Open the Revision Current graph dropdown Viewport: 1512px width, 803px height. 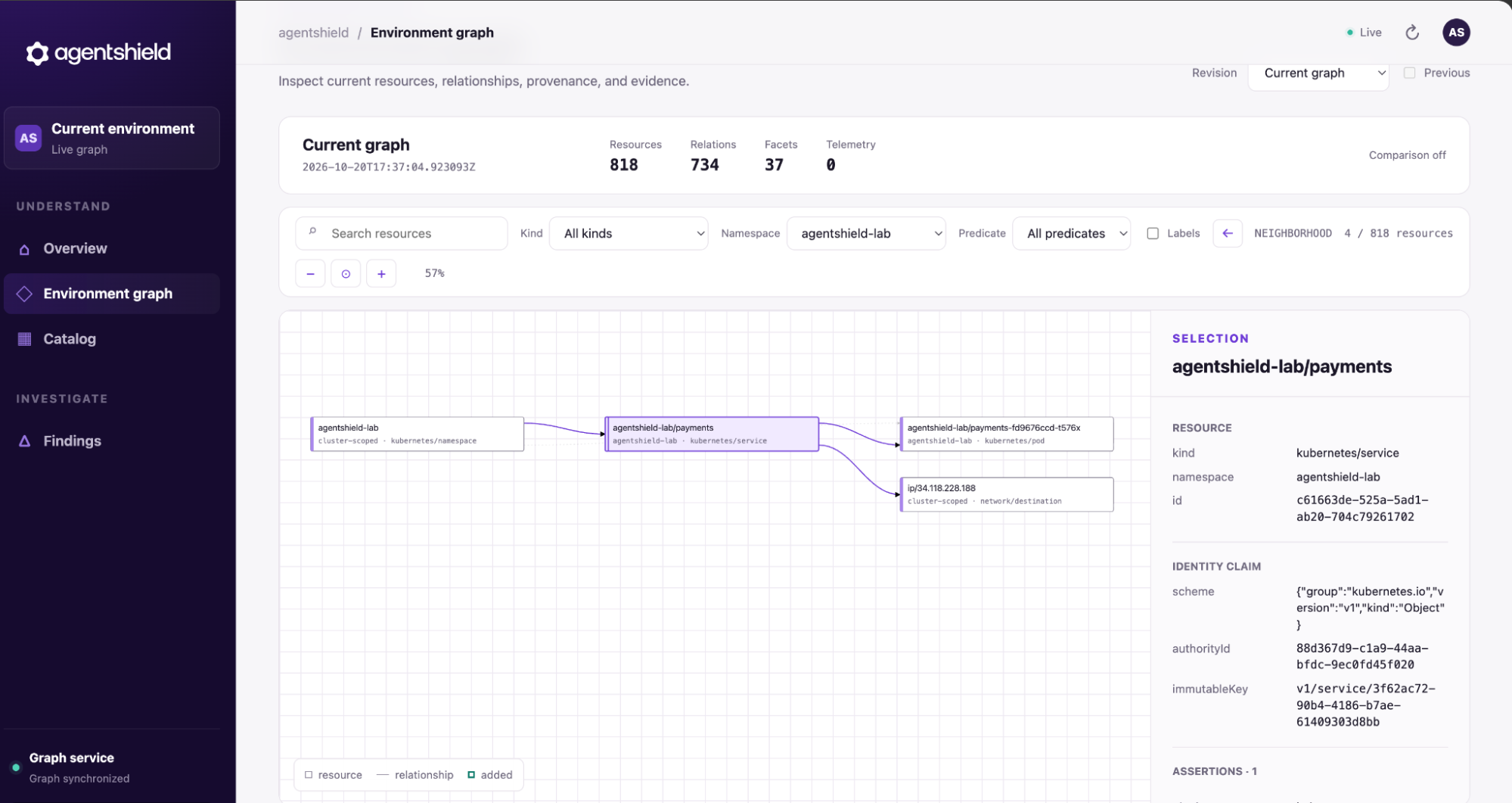point(1318,73)
